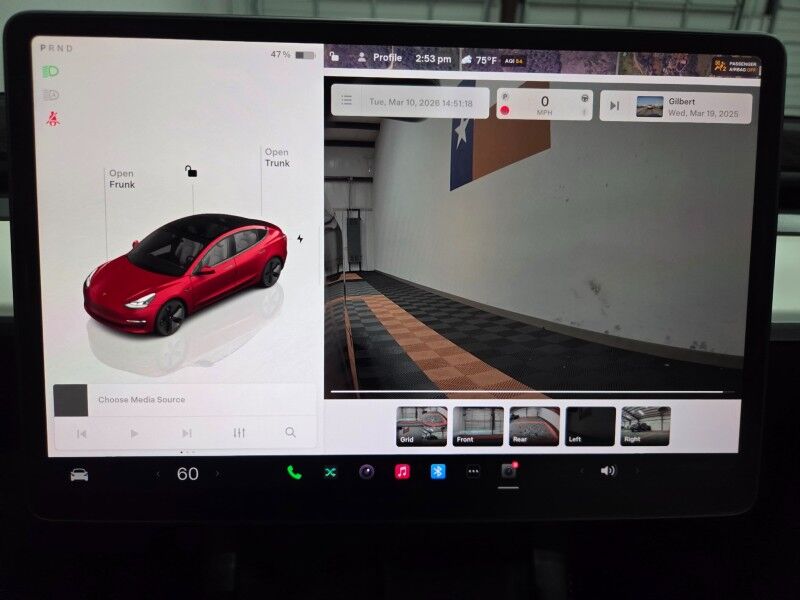Tap Open Trunk

pyautogui.click(x=277, y=158)
